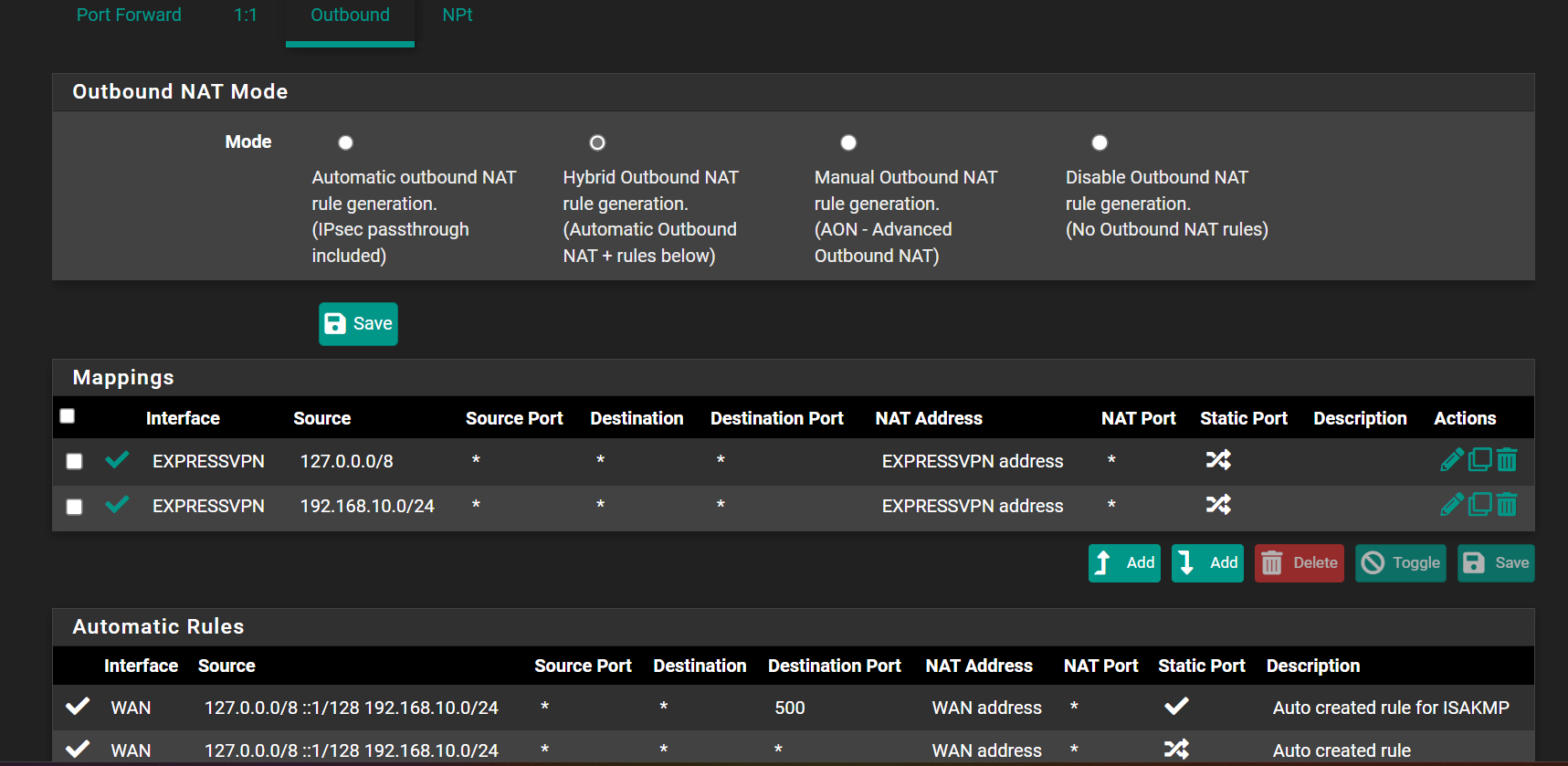This screenshot has width=1568, height=766.
Task: Click the Toggle button for selected mappings
Action: (1400, 562)
